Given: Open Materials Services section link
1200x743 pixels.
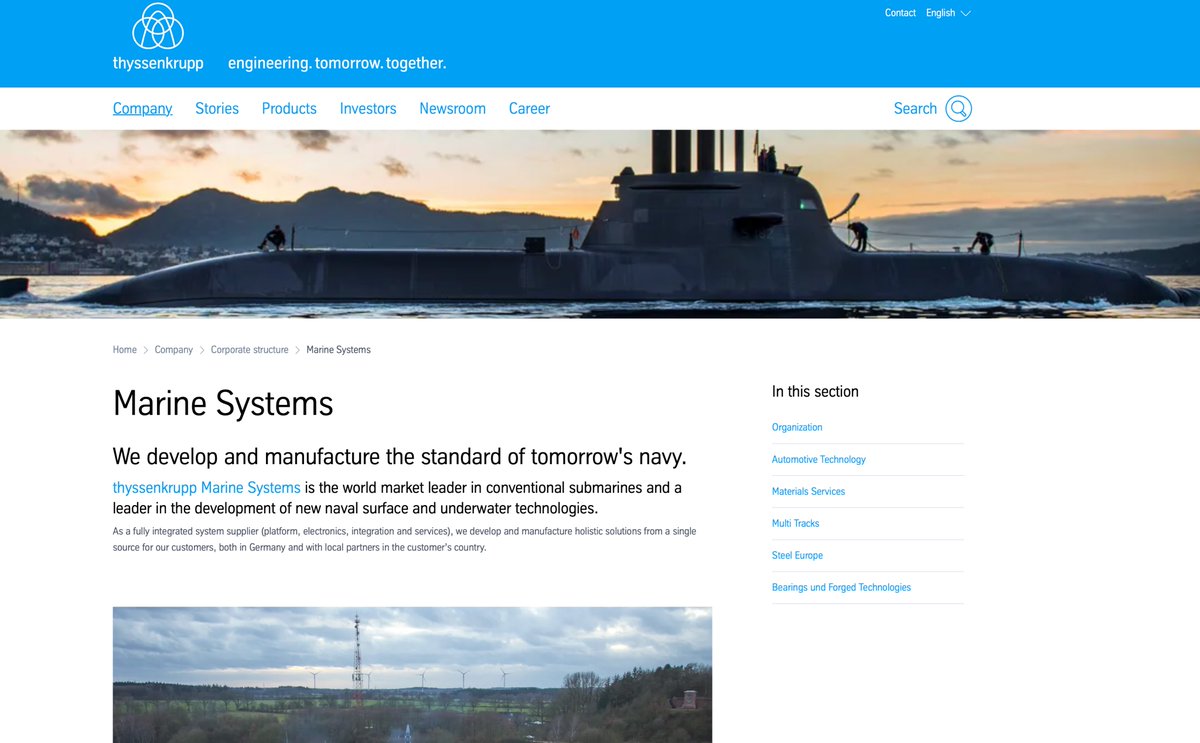Looking at the screenshot, I should [808, 491].
